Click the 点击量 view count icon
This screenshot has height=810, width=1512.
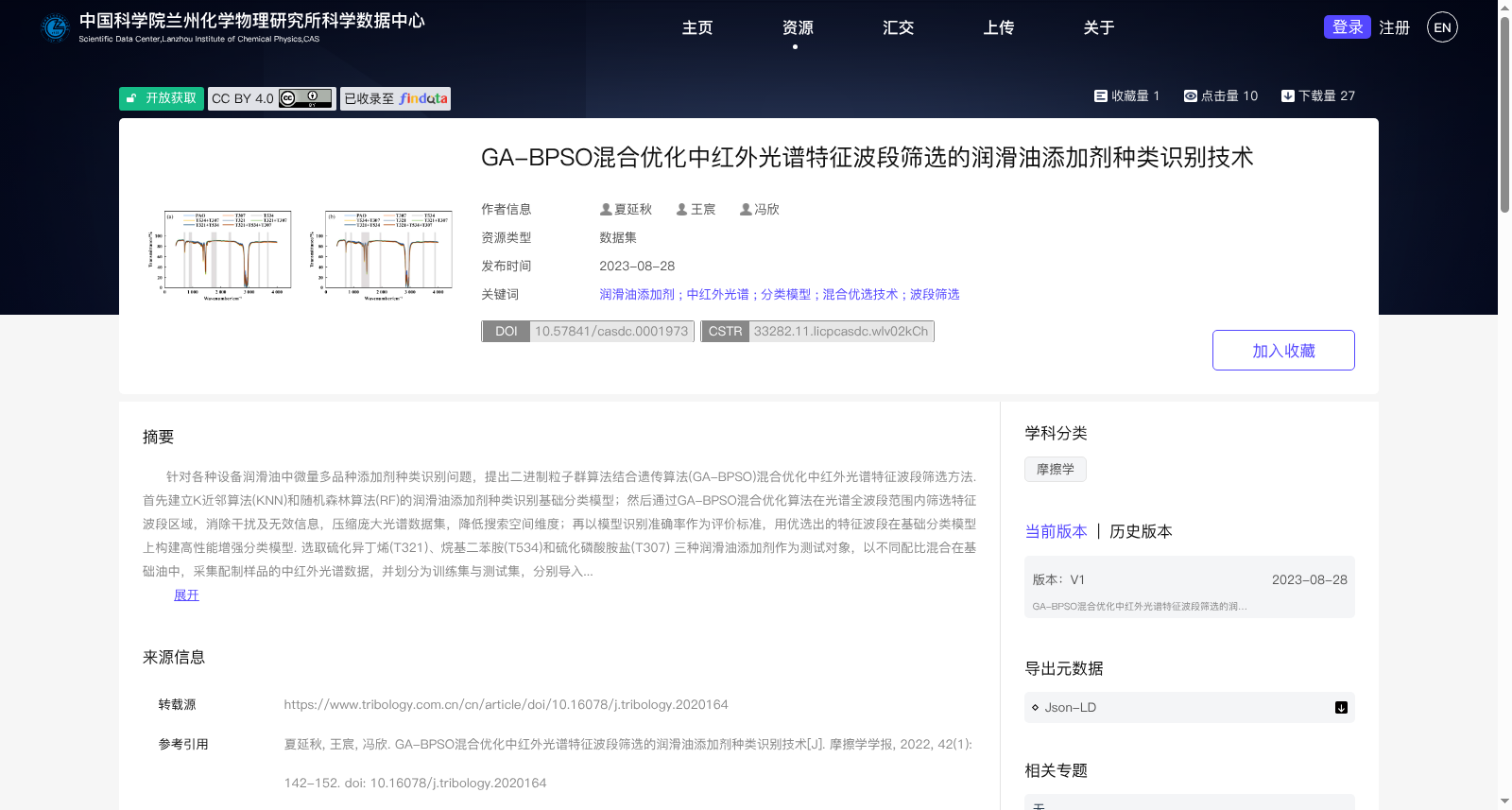(x=1191, y=95)
